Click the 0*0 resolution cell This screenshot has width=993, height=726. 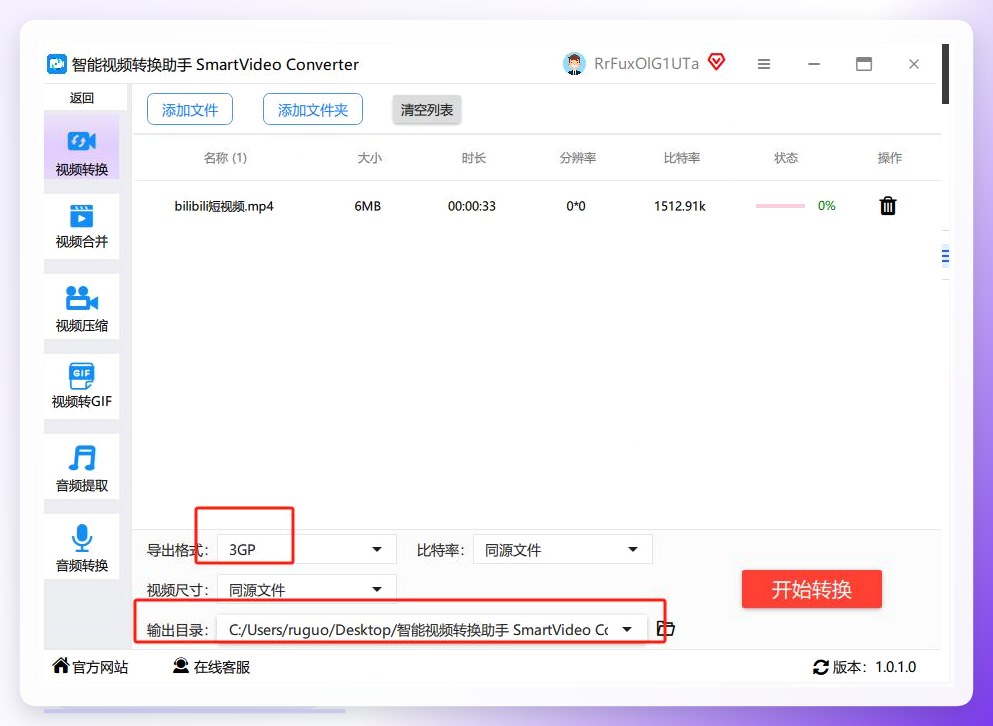pyautogui.click(x=576, y=206)
